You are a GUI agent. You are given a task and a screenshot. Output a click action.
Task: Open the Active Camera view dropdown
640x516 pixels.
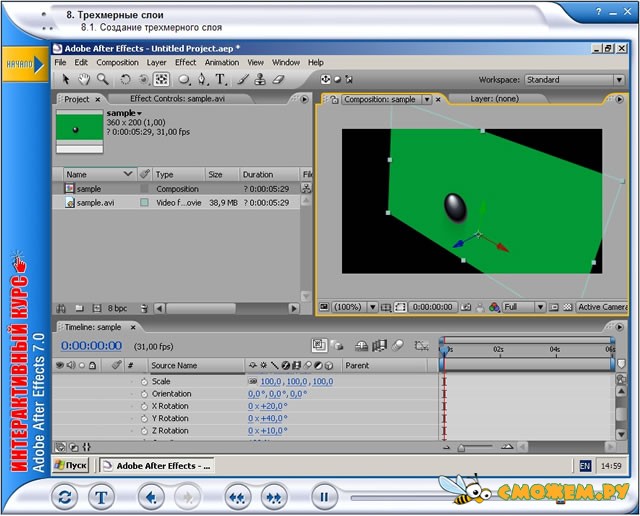(602, 307)
